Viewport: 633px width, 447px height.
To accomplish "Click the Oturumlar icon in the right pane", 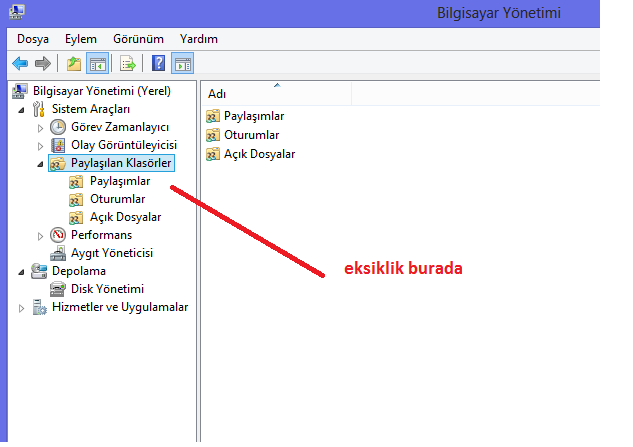I will [213, 135].
